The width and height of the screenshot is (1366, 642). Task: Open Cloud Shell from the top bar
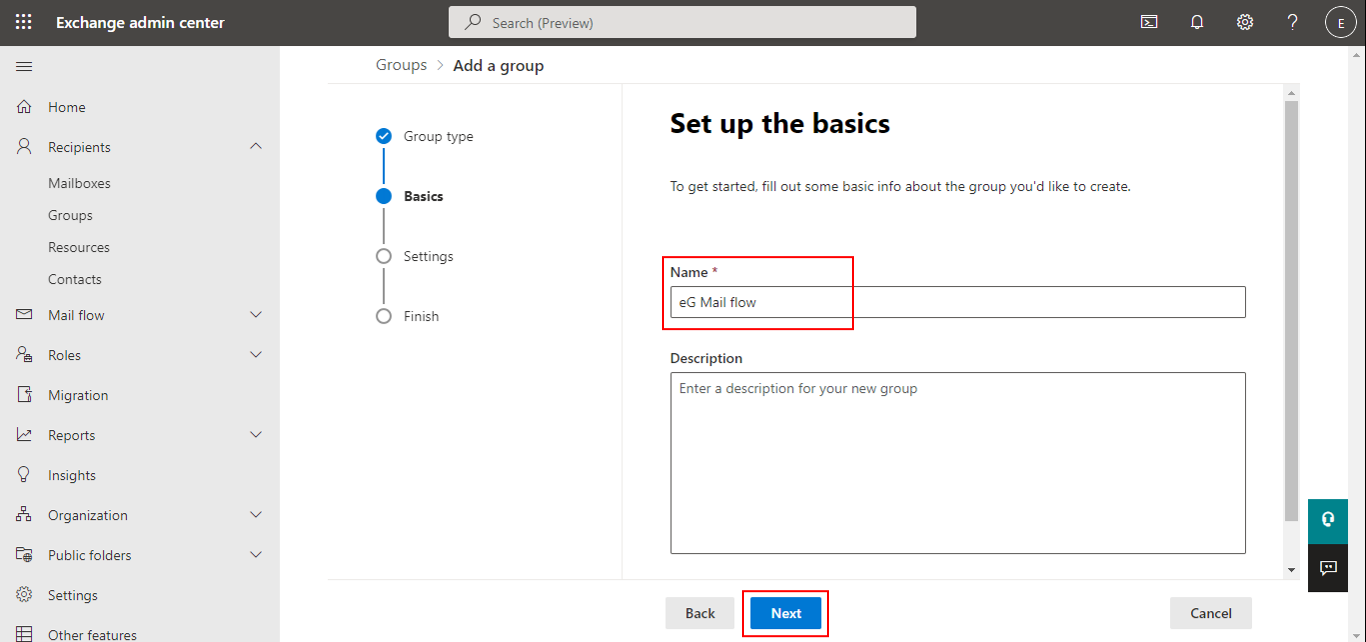1149,22
